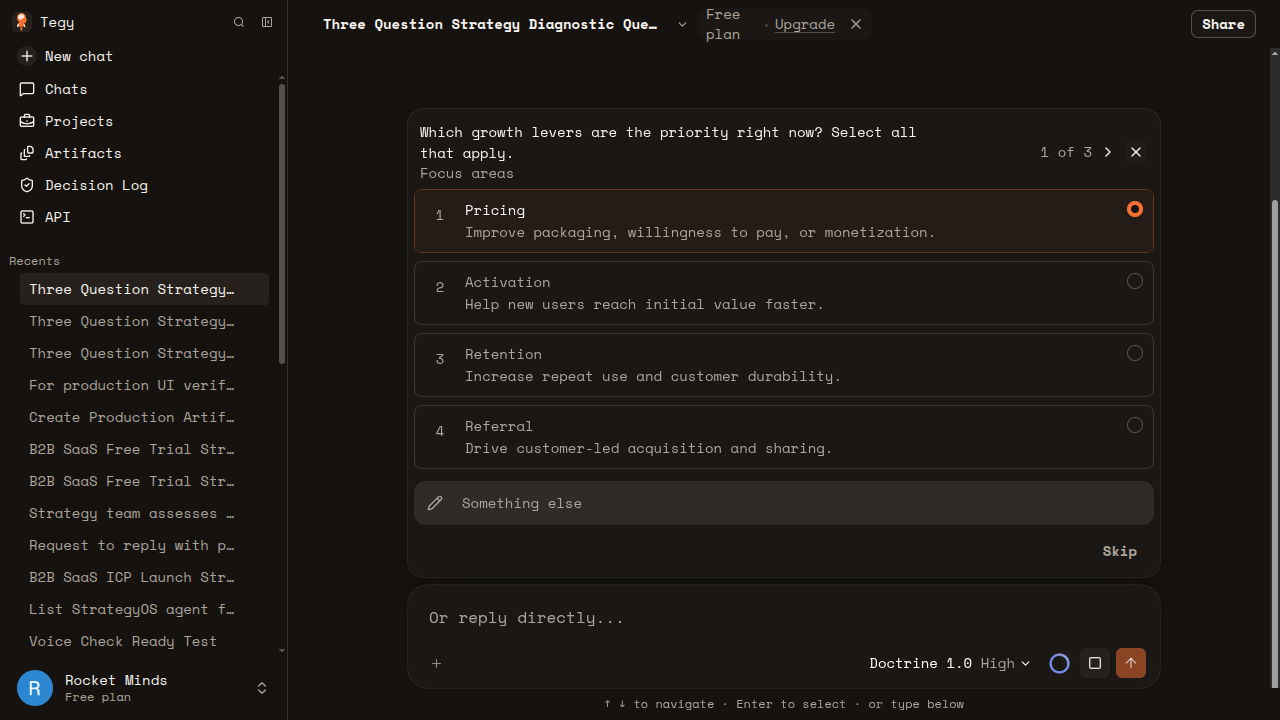Open recent chat Voice Check Ready Test
This screenshot has width=1280, height=720.
pos(144,641)
